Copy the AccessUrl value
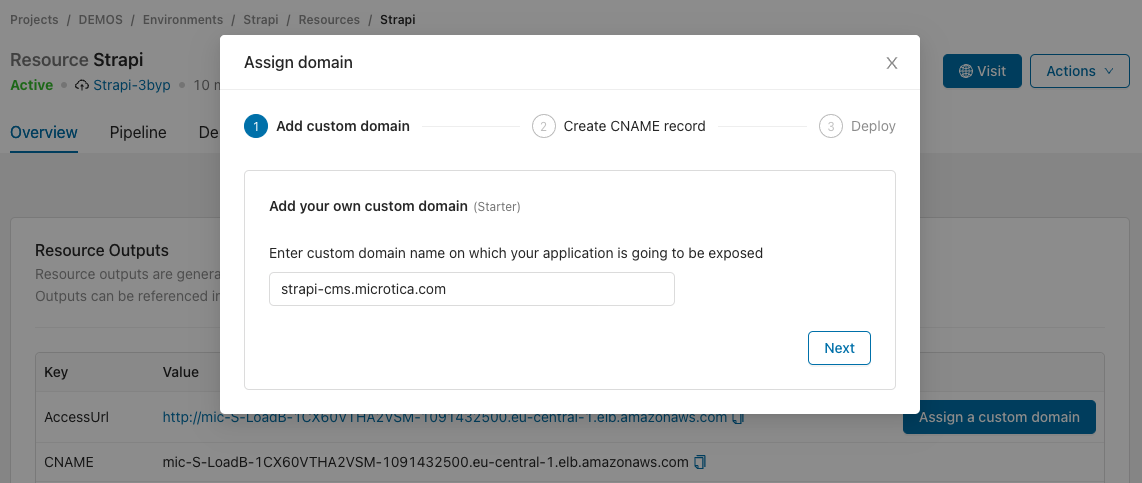This screenshot has width=1142, height=483. pyautogui.click(x=738, y=417)
